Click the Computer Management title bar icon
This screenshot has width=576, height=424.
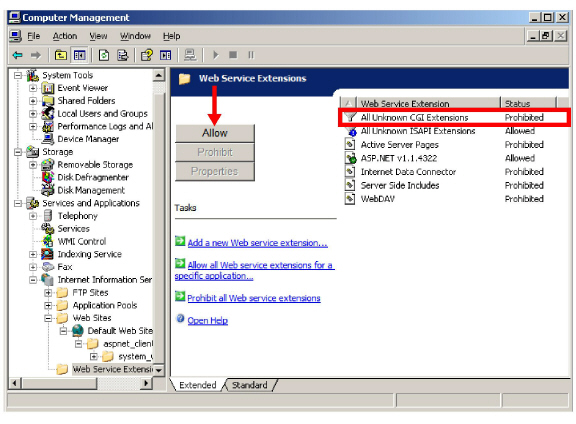coord(15,17)
